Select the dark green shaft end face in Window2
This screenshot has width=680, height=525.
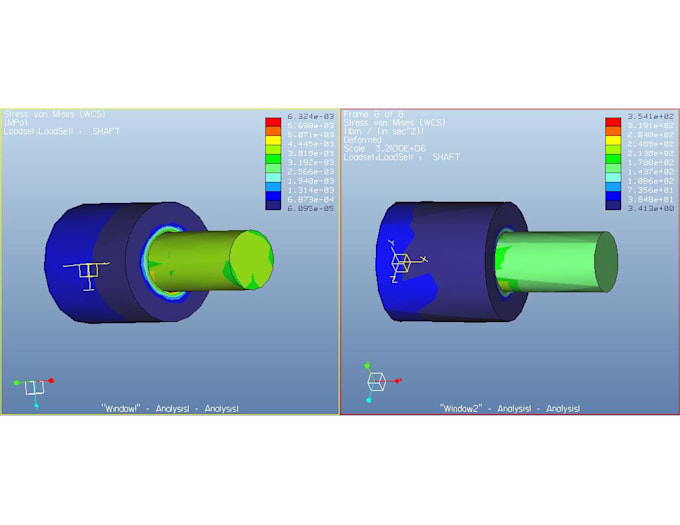point(606,262)
